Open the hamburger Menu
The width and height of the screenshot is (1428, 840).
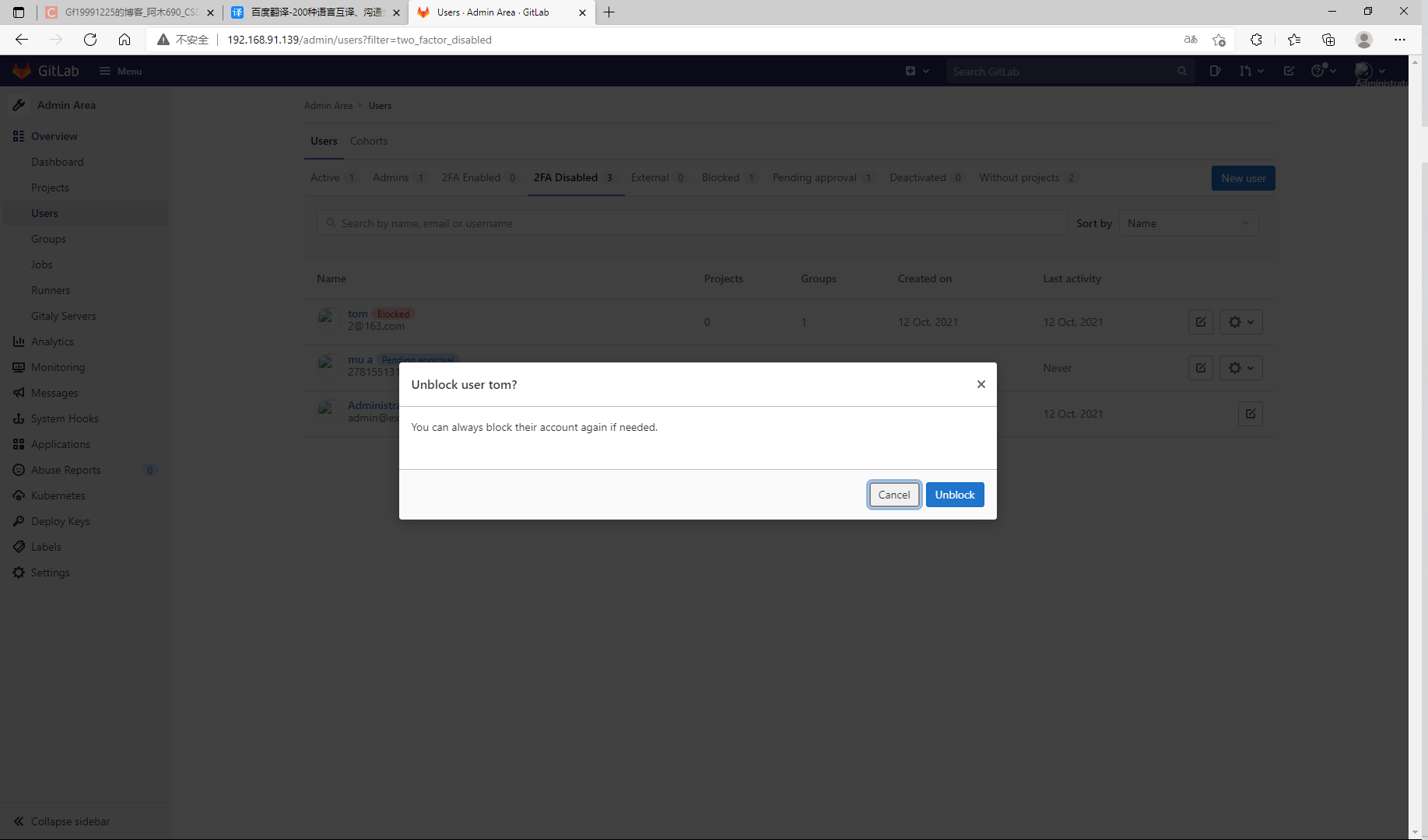point(121,71)
